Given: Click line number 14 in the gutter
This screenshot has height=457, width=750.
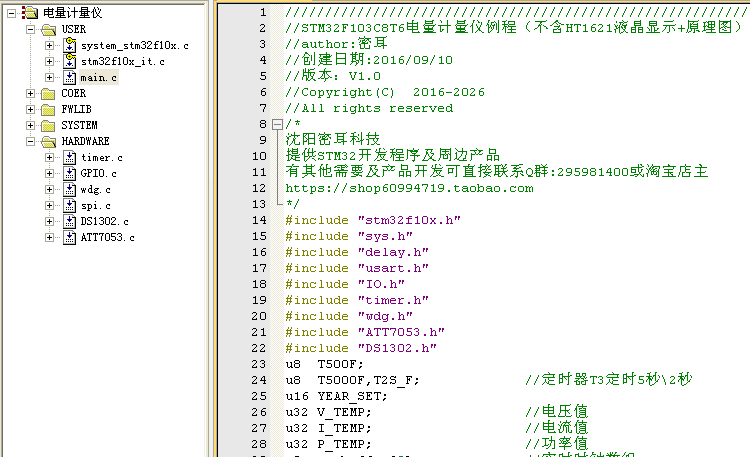Looking at the screenshot, I should [259, 220].
